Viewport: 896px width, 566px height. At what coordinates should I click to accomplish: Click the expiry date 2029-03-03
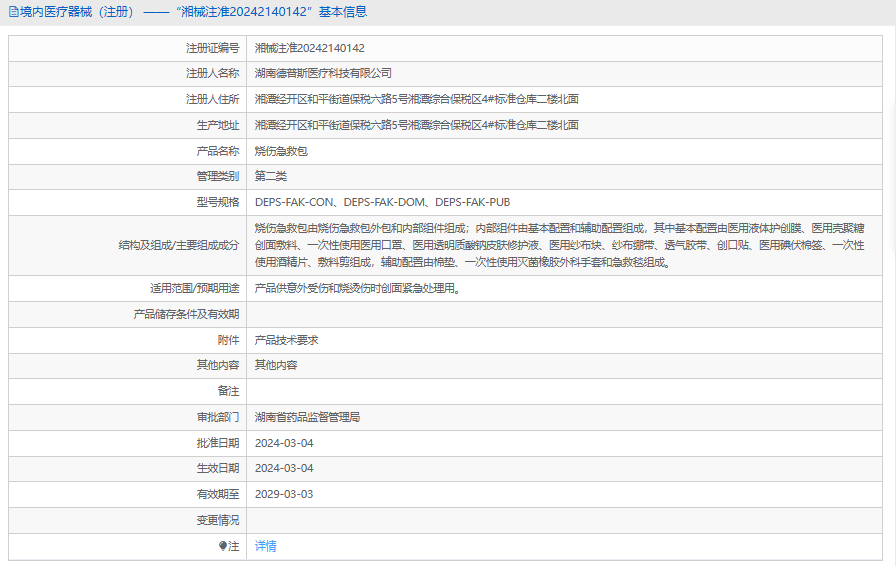point(284,494)
